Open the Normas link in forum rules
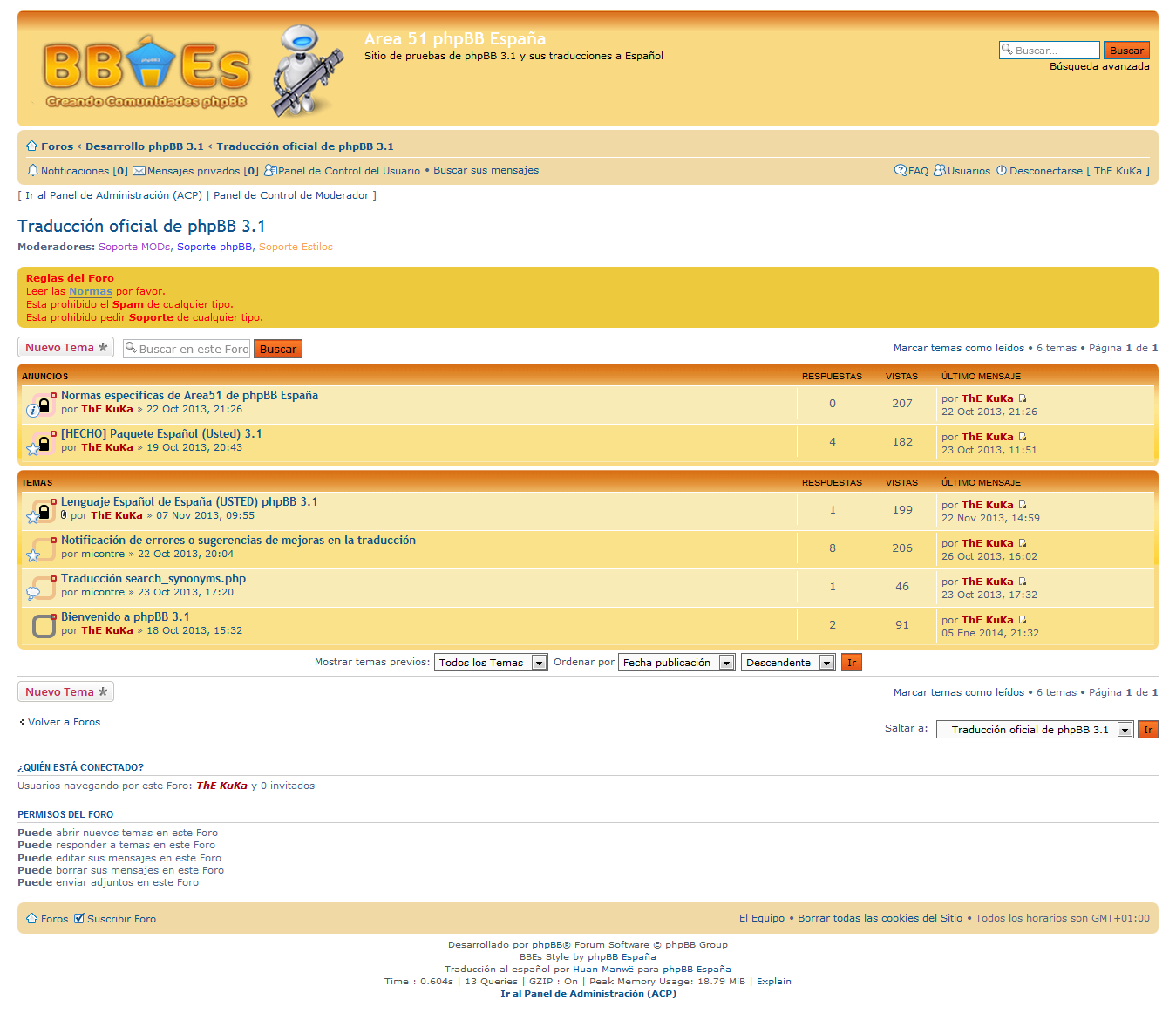The height and width of the screenshot is (1014, 1176). pos(91,291)
